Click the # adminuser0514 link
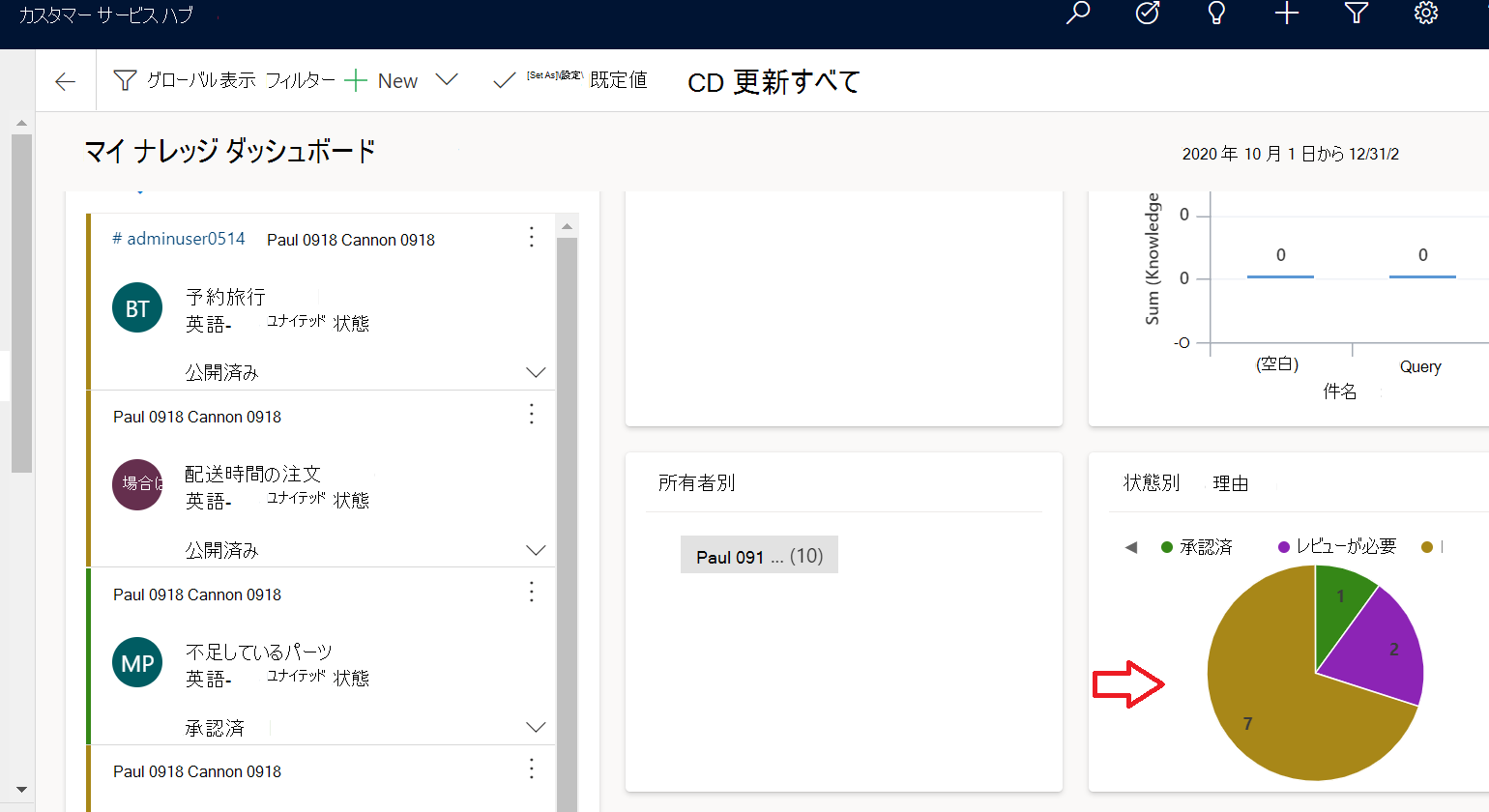 coord(179,239)
